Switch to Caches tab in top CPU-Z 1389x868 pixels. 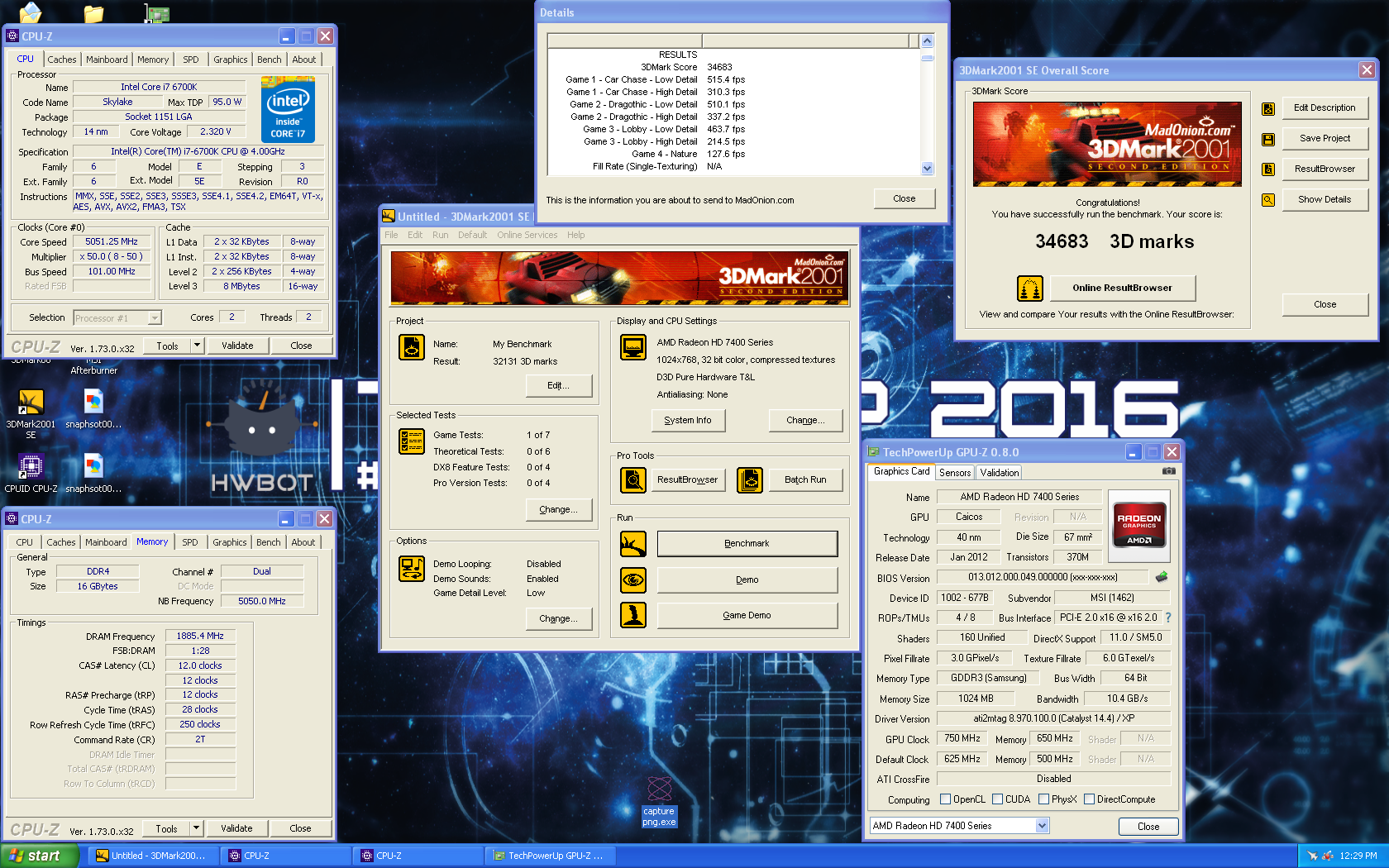(62, 60)
